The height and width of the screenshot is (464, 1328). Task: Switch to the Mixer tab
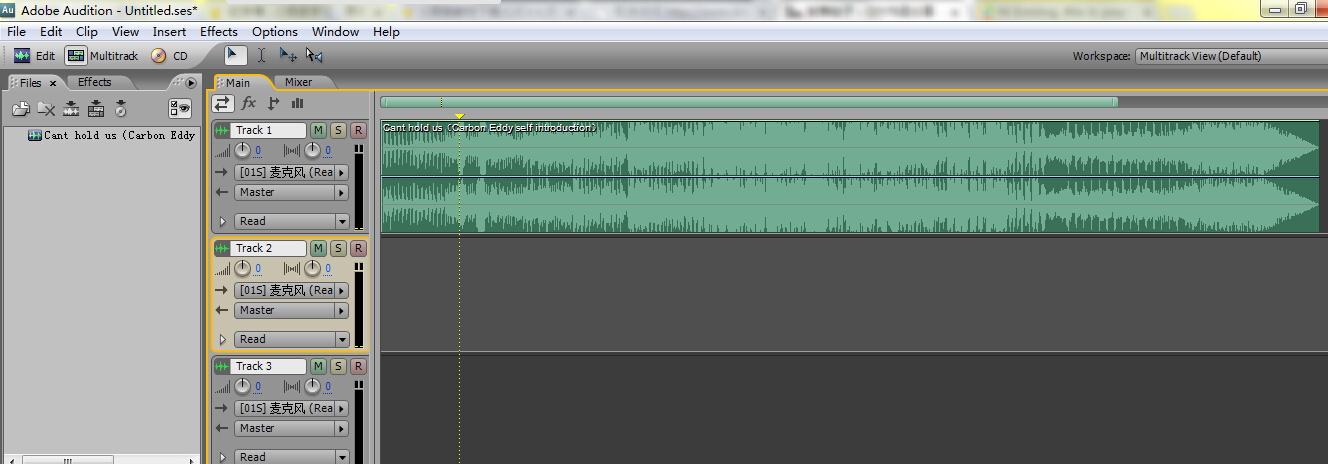point(298,82)
